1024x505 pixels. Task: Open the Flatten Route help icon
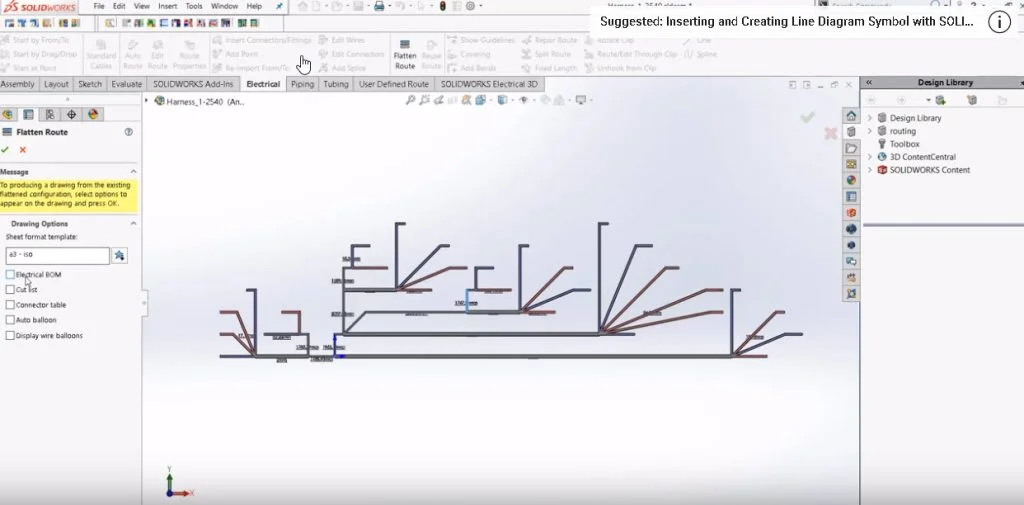tap(129, 132)
